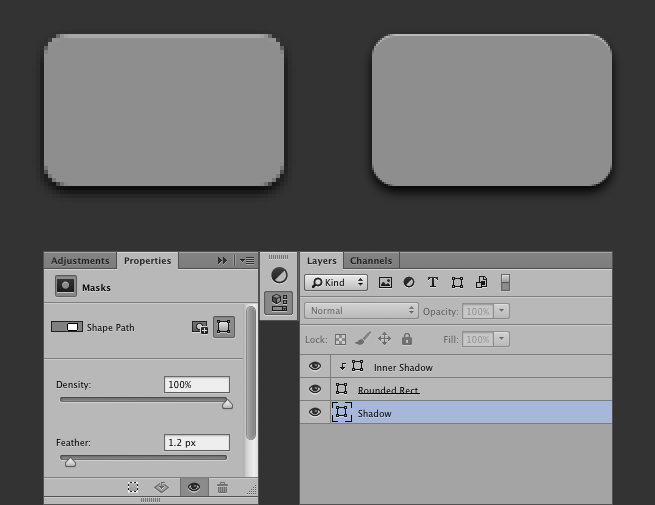Hide the Inner Shadow layer

pyautogui.click(x=315, y=367)
